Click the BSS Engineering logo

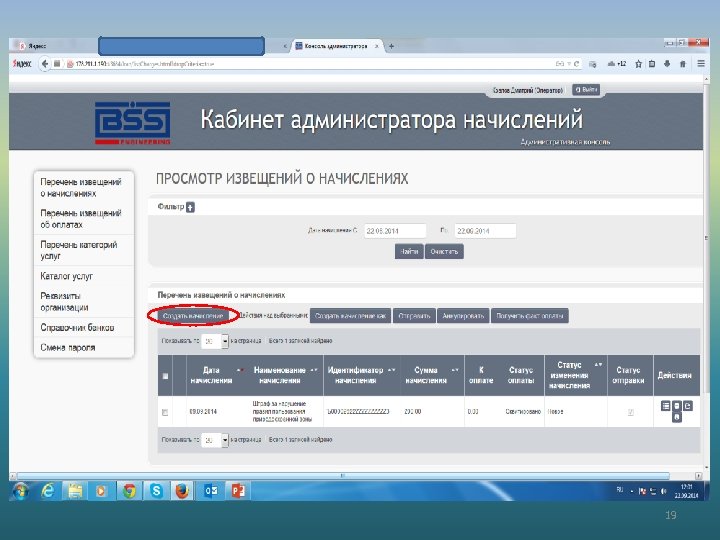(132, 123)
